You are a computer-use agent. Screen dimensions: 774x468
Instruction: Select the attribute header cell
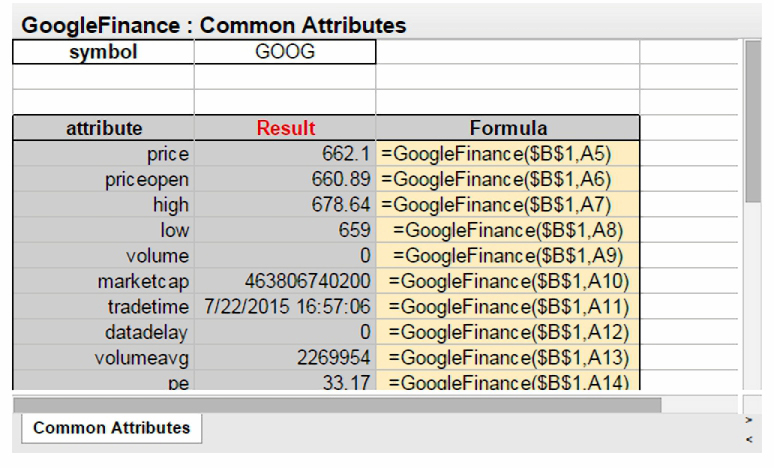(103, 128)
